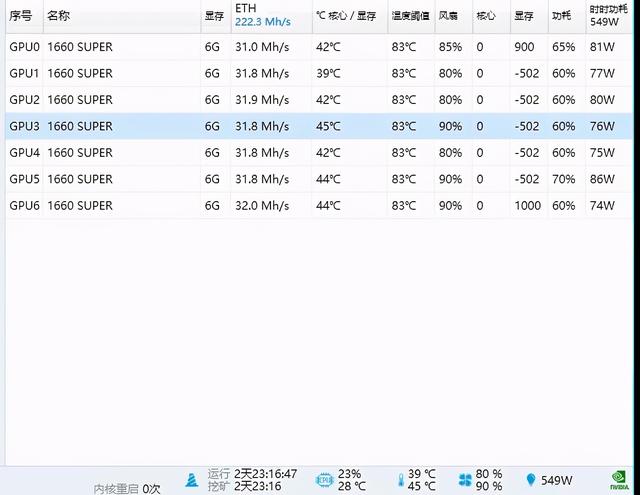Click the mining rig icon in status bar

point(191,480)
